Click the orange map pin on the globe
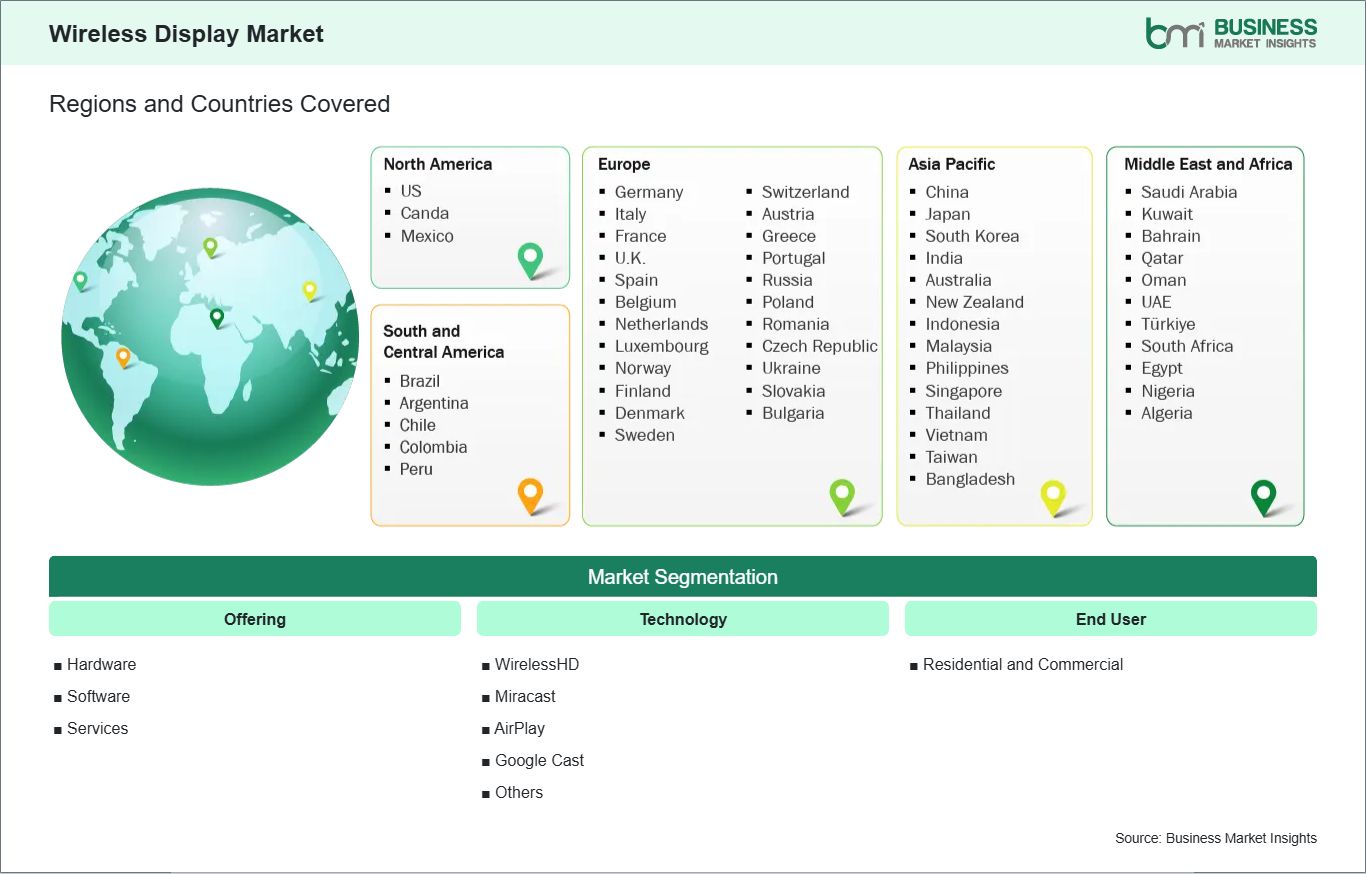The height and width of the screenshot is (874, 1366). coord(123,356)
